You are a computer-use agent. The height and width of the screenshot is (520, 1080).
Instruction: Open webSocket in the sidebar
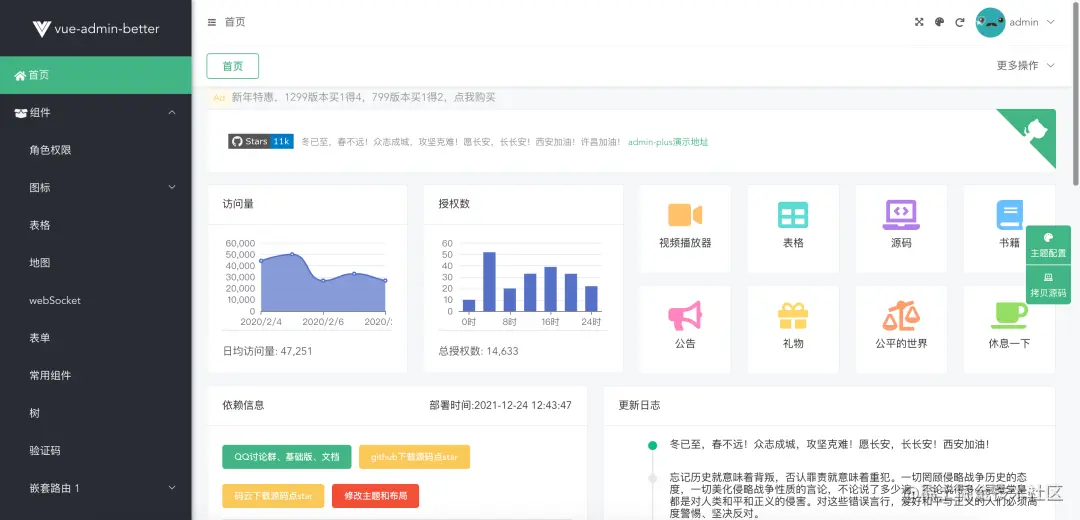pos(96,300)
